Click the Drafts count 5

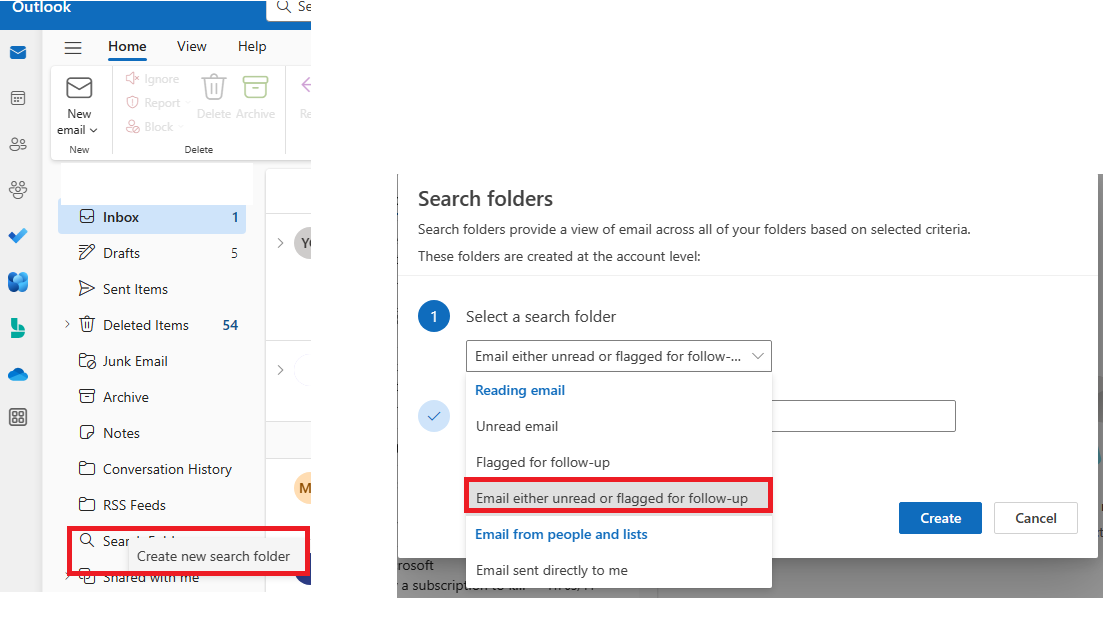[x=234, y=253]
